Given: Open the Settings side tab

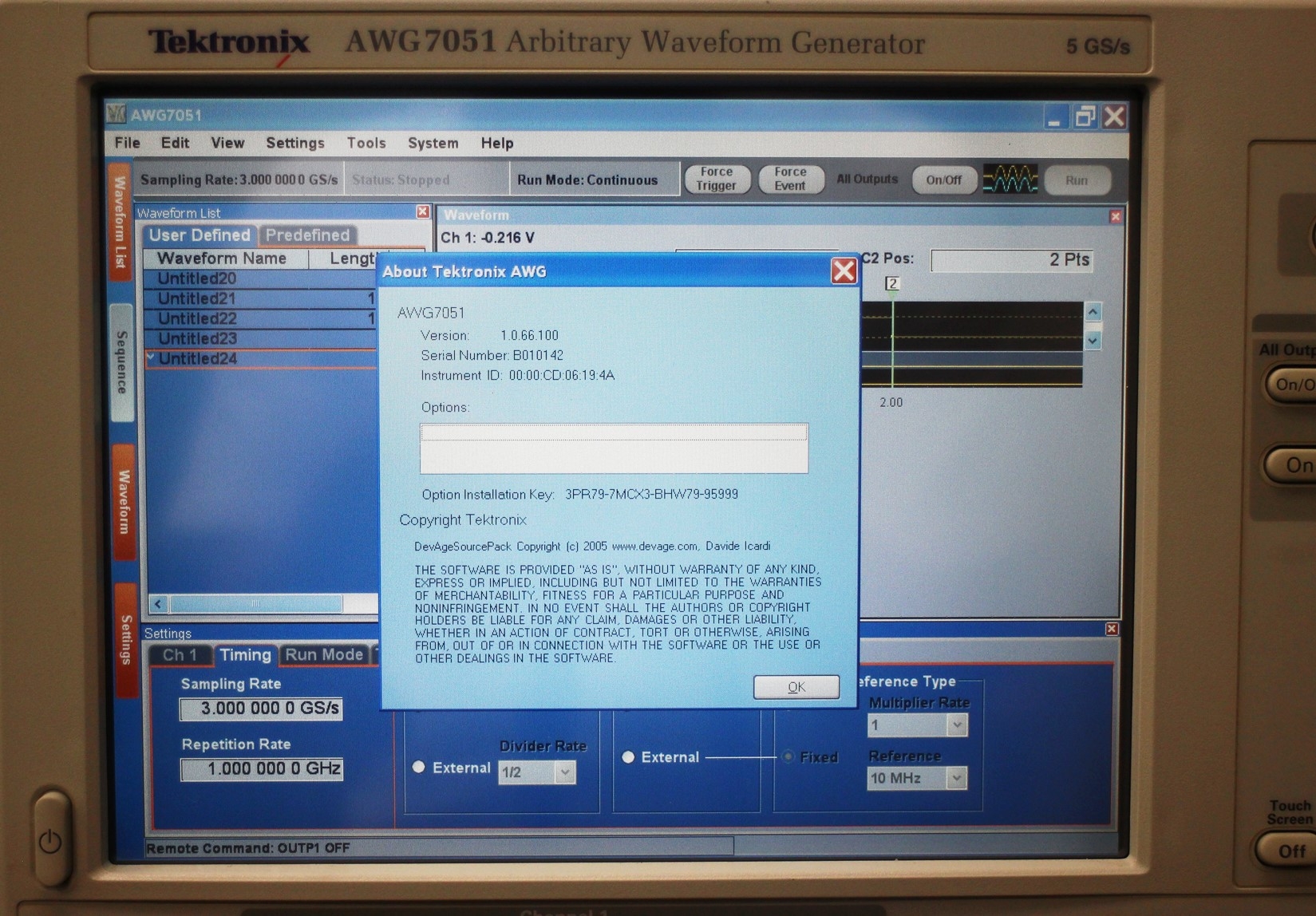Looking at the screenshot, I should coord(125,640).
